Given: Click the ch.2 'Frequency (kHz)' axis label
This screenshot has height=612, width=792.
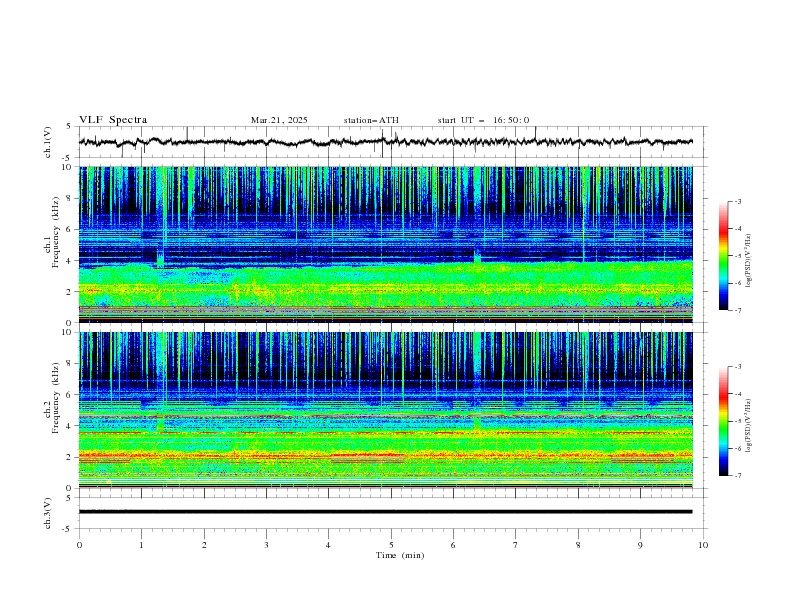Looking at the screenshot, I should pos(56,398).
